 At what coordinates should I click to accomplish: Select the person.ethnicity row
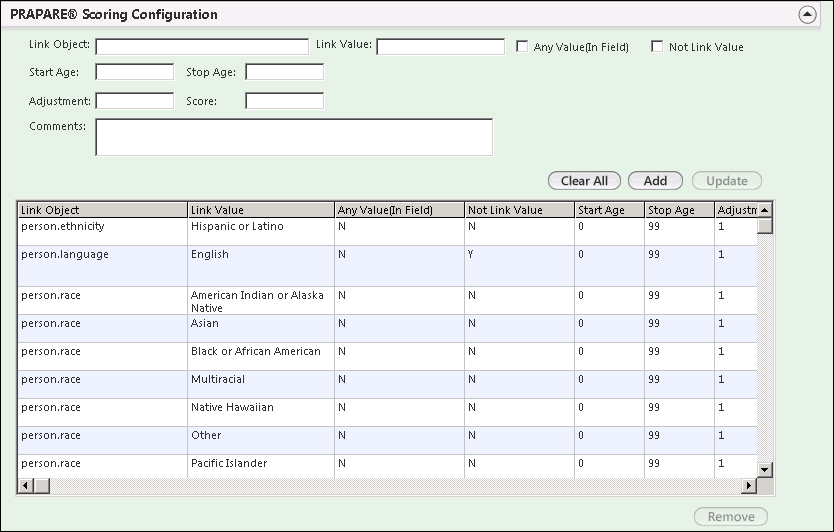(387, 231)
